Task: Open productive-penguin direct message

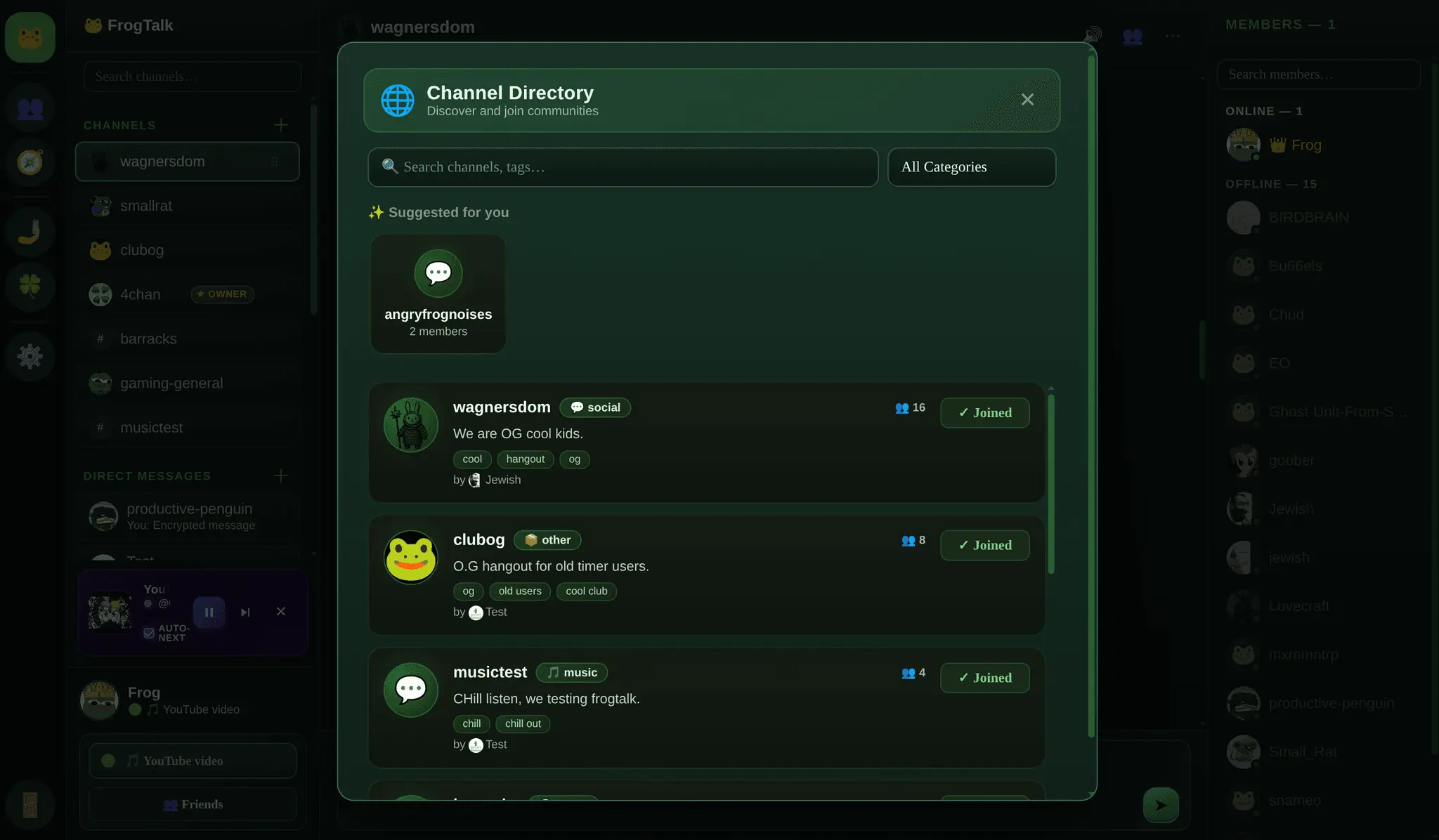Action: (187, 516)
